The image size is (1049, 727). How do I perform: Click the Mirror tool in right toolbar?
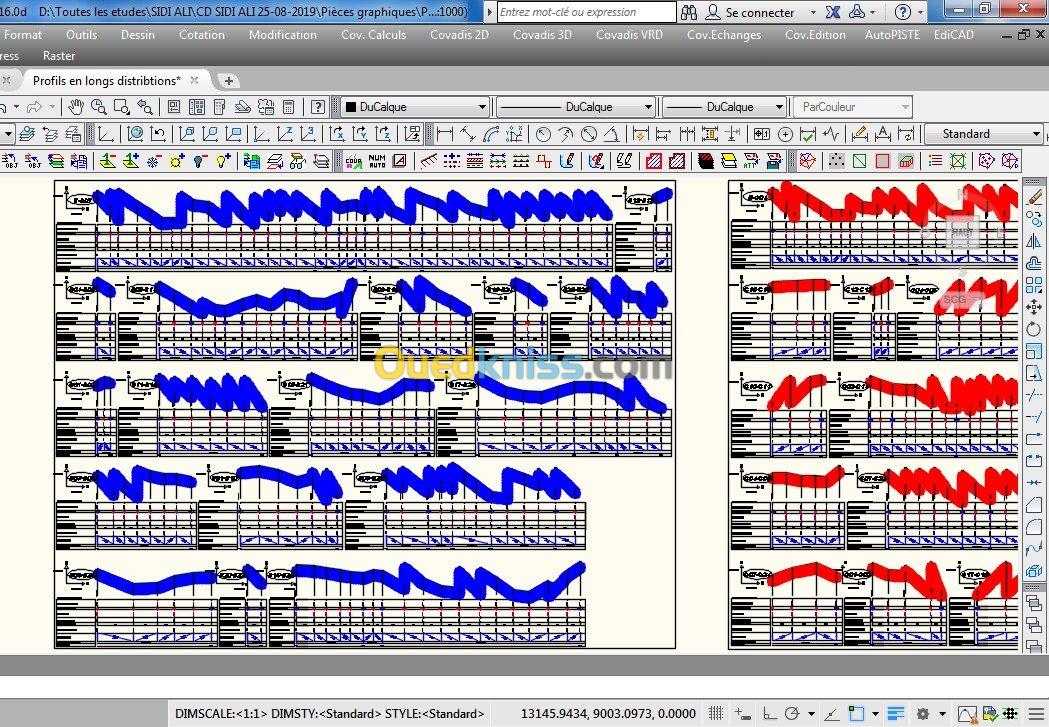click(1034, 241)
